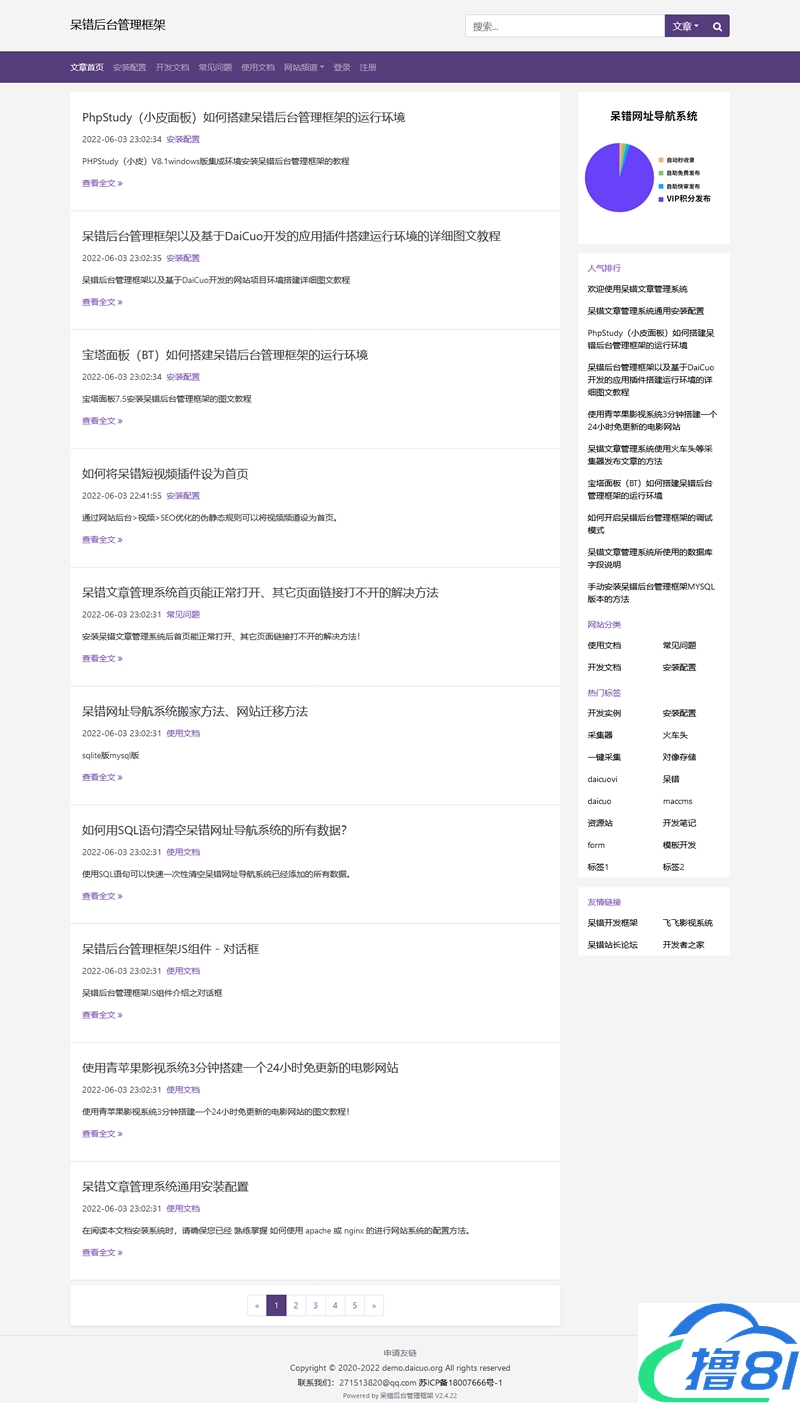The width and height of the screenshot is (800, 1403).
Task: Click 注册 in the navigation bar
Action: click(x=367, y=67)
